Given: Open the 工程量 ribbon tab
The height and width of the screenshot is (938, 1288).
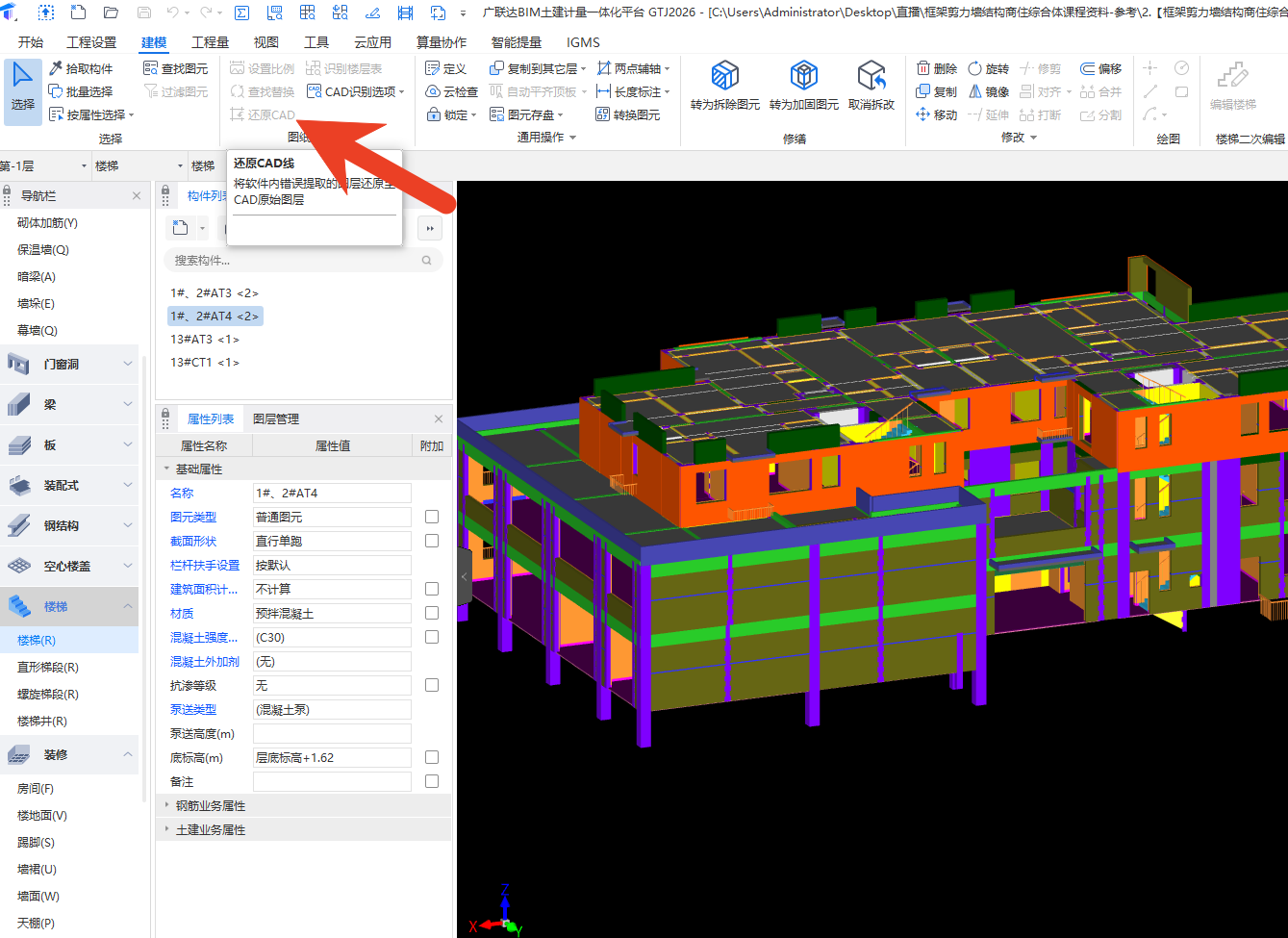Looking at the screenshot, I should pos(210,42).
